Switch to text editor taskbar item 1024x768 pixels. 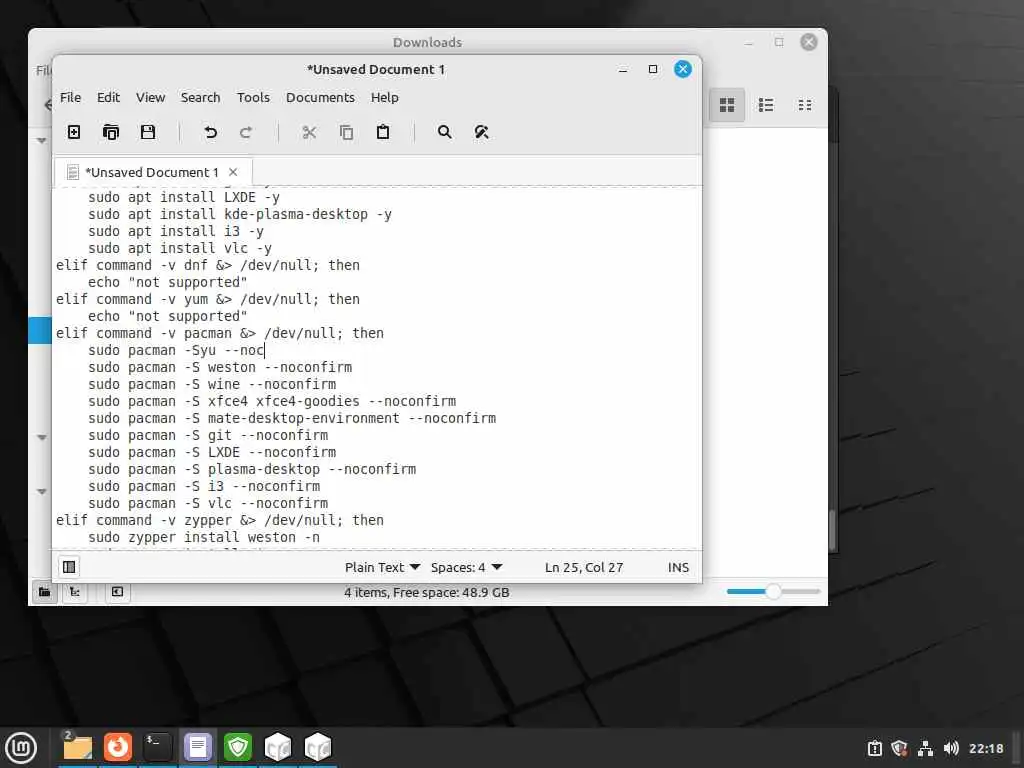[x=197, y=747]
